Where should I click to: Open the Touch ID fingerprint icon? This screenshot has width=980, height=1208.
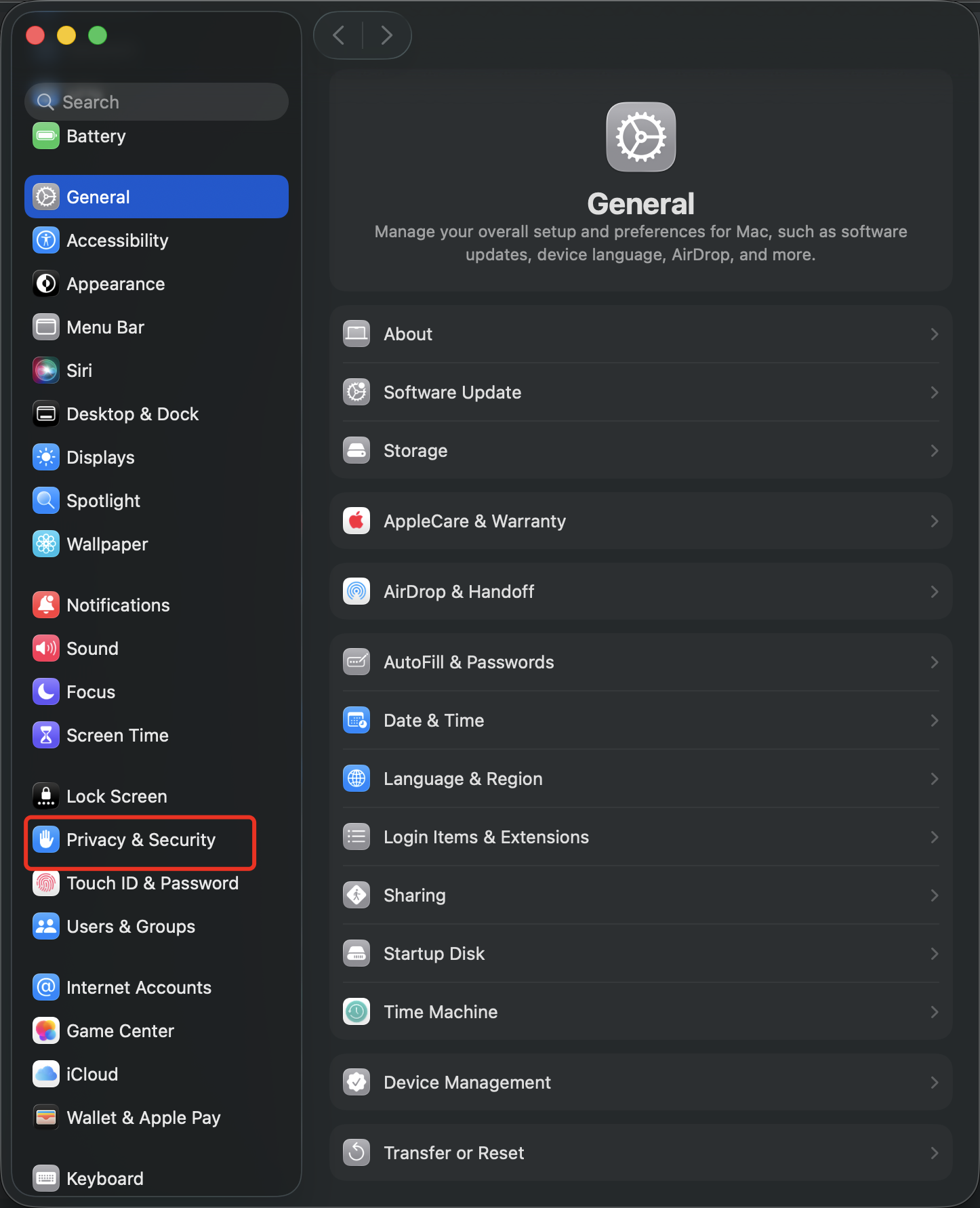coord(46,883)
